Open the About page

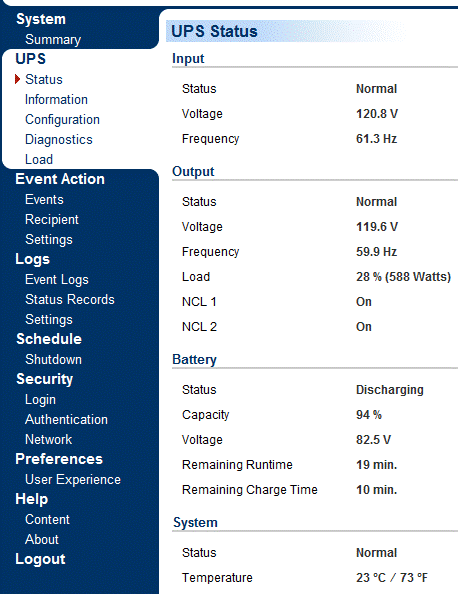(x=42, y=539)
